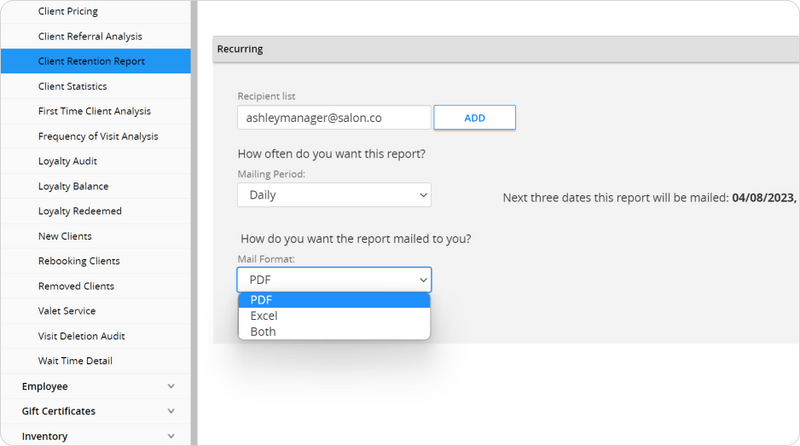Viewport: 800px width, 446px height.
Task: Select Loyalty Redeemed report
Action: click(x=80, y=211)
